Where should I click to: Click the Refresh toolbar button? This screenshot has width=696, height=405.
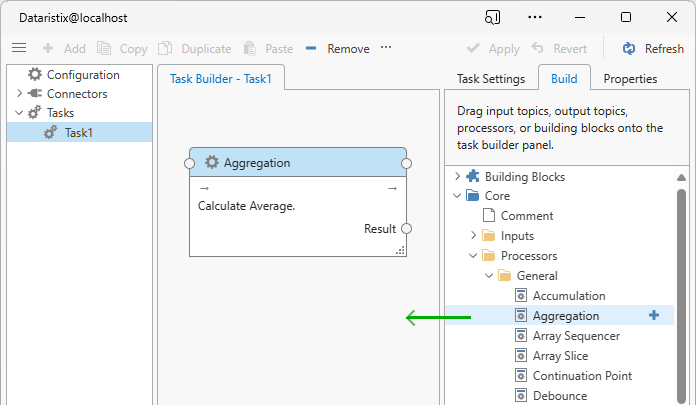pos(653,48)
